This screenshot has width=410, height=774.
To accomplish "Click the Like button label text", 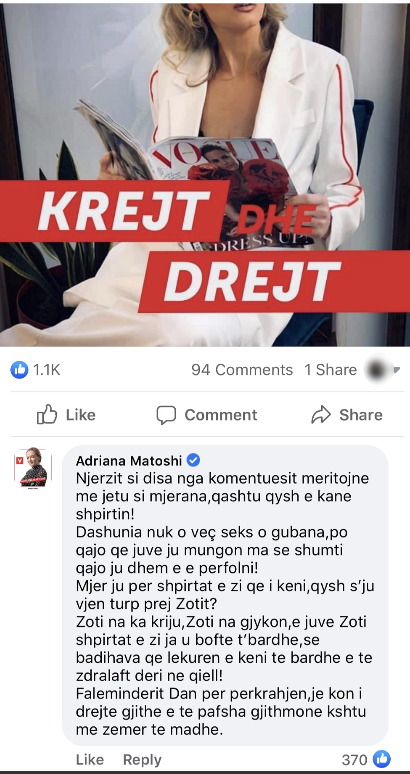I will pyautogui.click(x=80, y=415).
